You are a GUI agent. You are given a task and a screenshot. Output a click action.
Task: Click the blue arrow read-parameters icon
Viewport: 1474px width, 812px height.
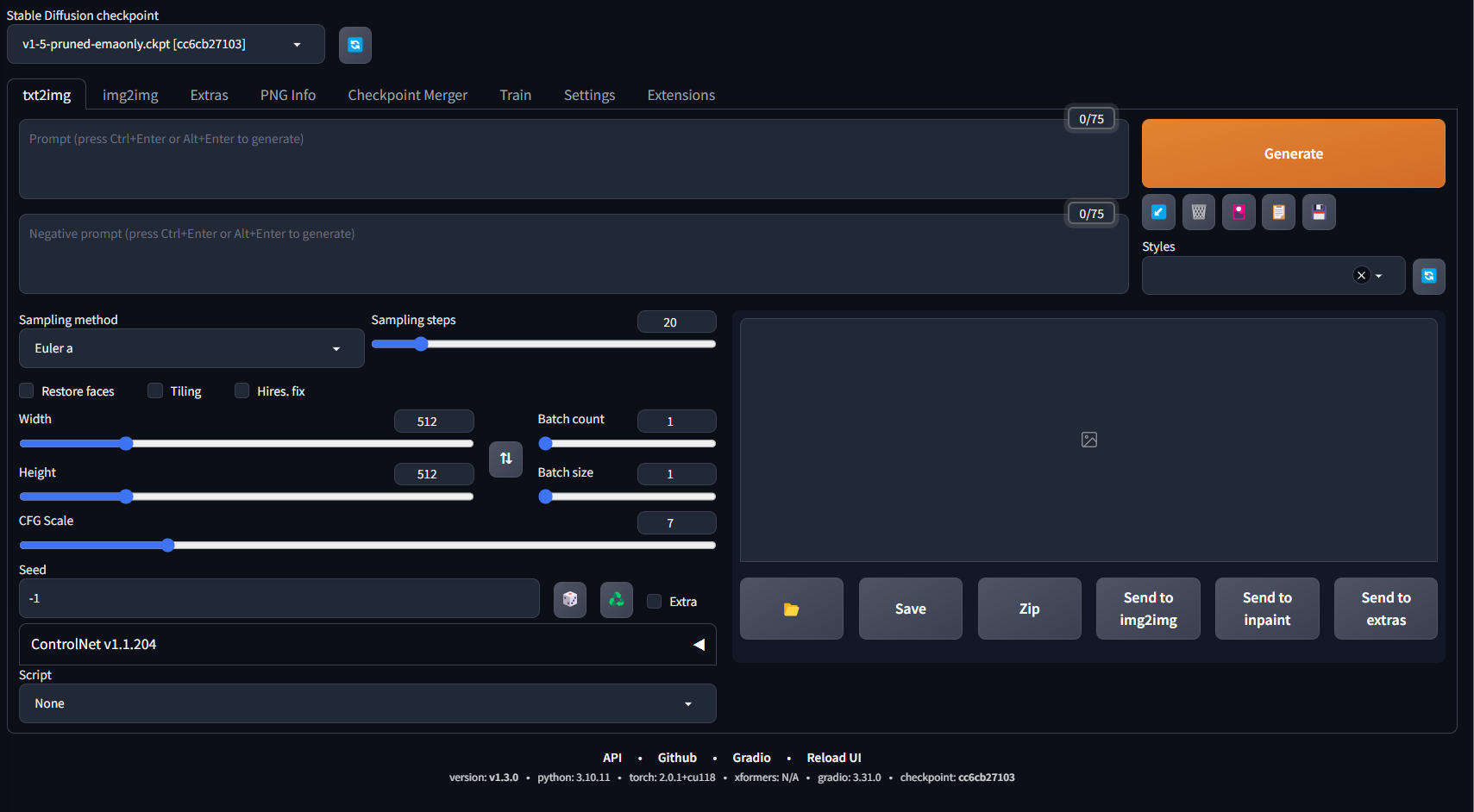coord(1158,212)
